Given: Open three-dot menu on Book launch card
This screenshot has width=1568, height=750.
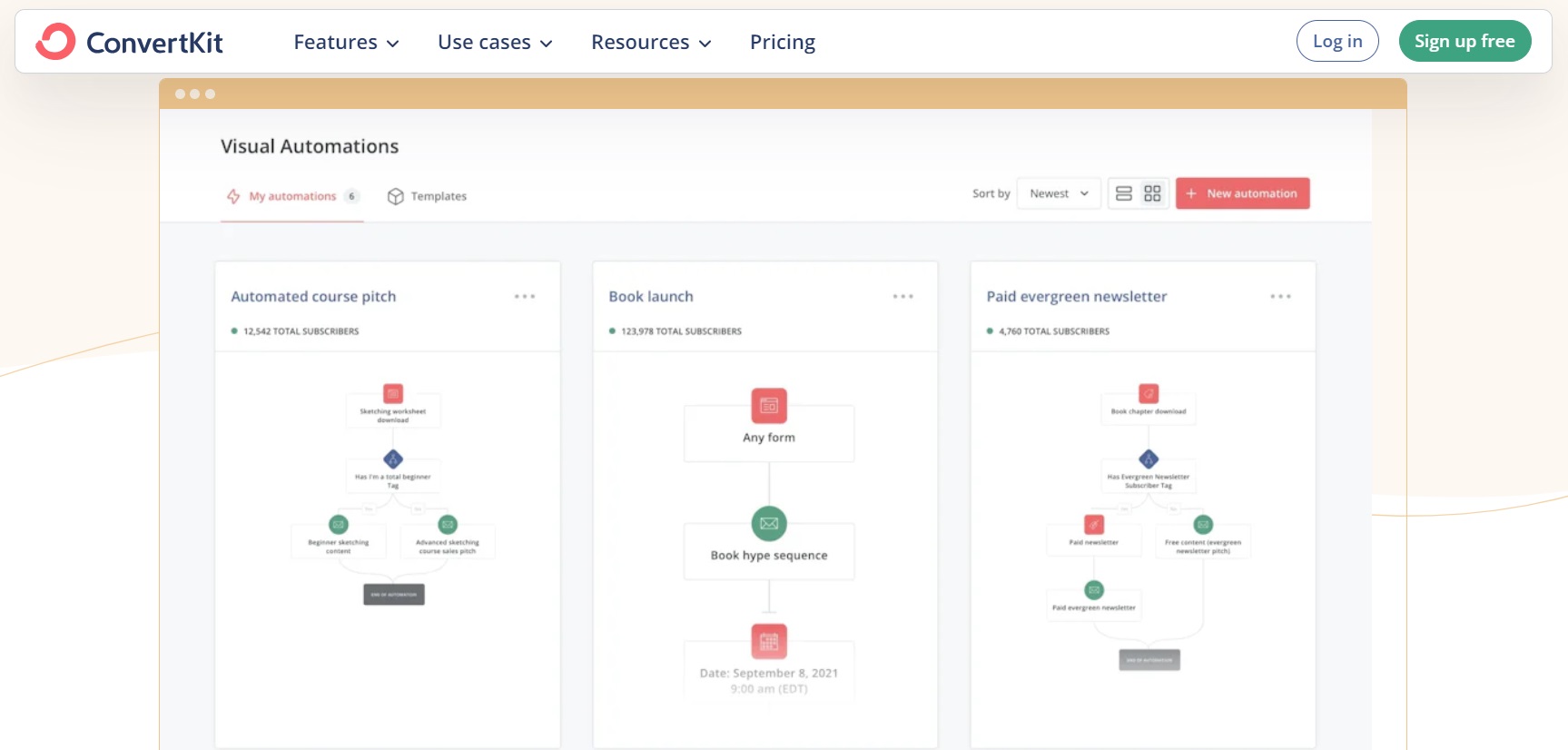Looking at the screenshot, I should click(902, 297).
